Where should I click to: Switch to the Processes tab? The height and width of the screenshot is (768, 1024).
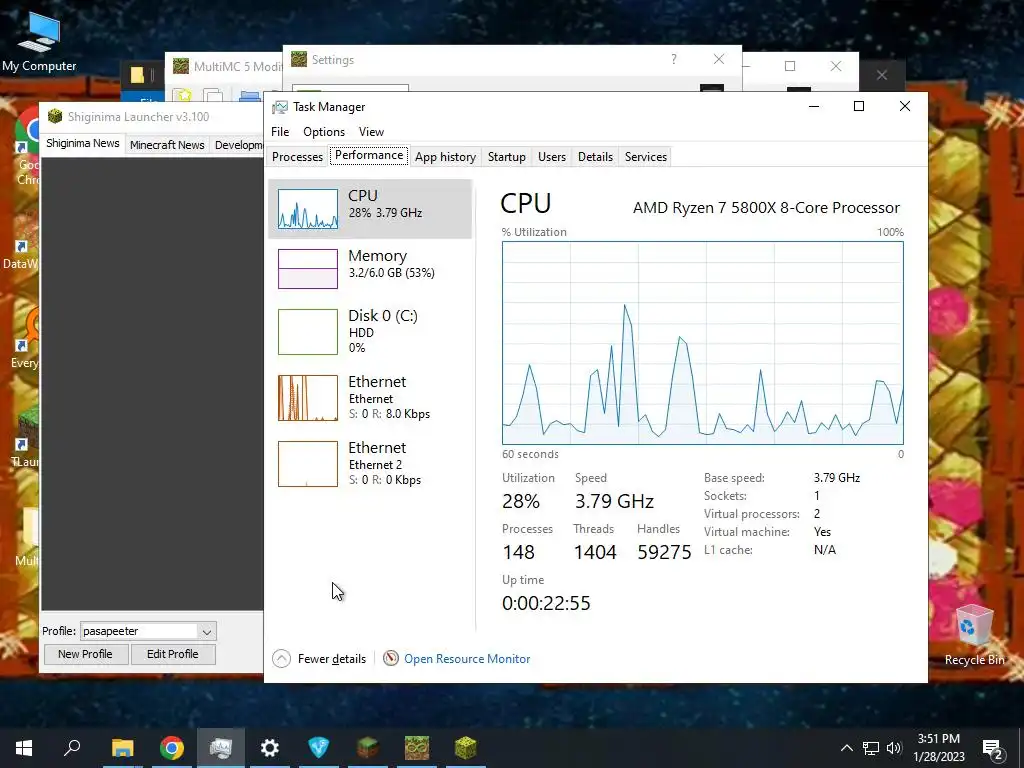[297, 157]
